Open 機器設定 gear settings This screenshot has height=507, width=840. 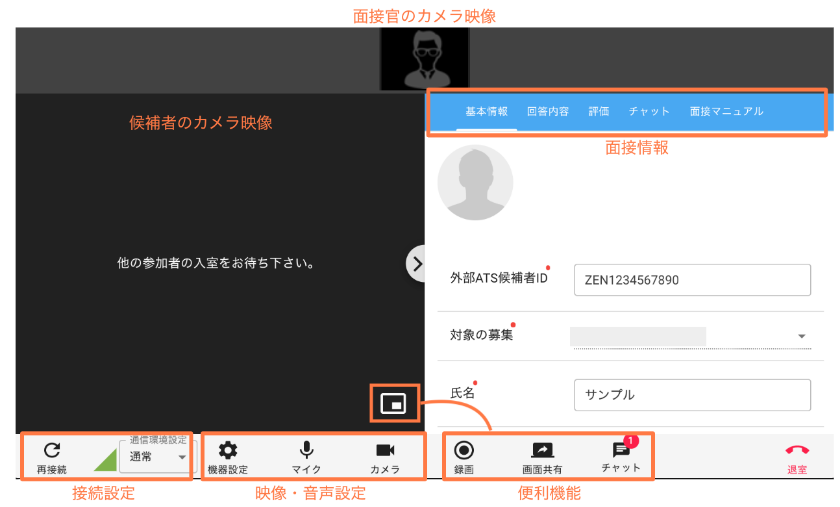[228, 452]
